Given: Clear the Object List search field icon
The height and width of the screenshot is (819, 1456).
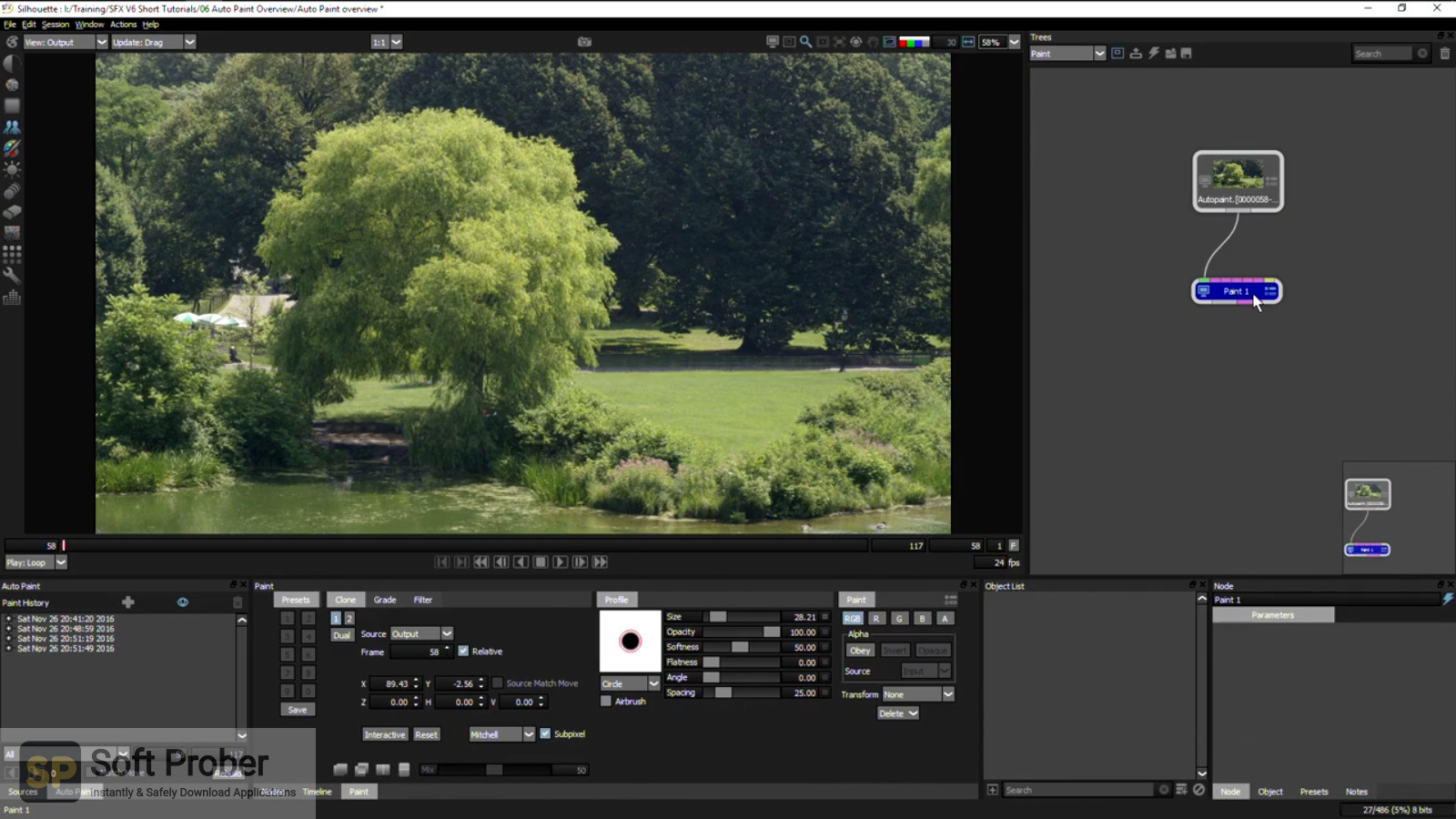Looking at the screenshot, I should (1163, 790).
